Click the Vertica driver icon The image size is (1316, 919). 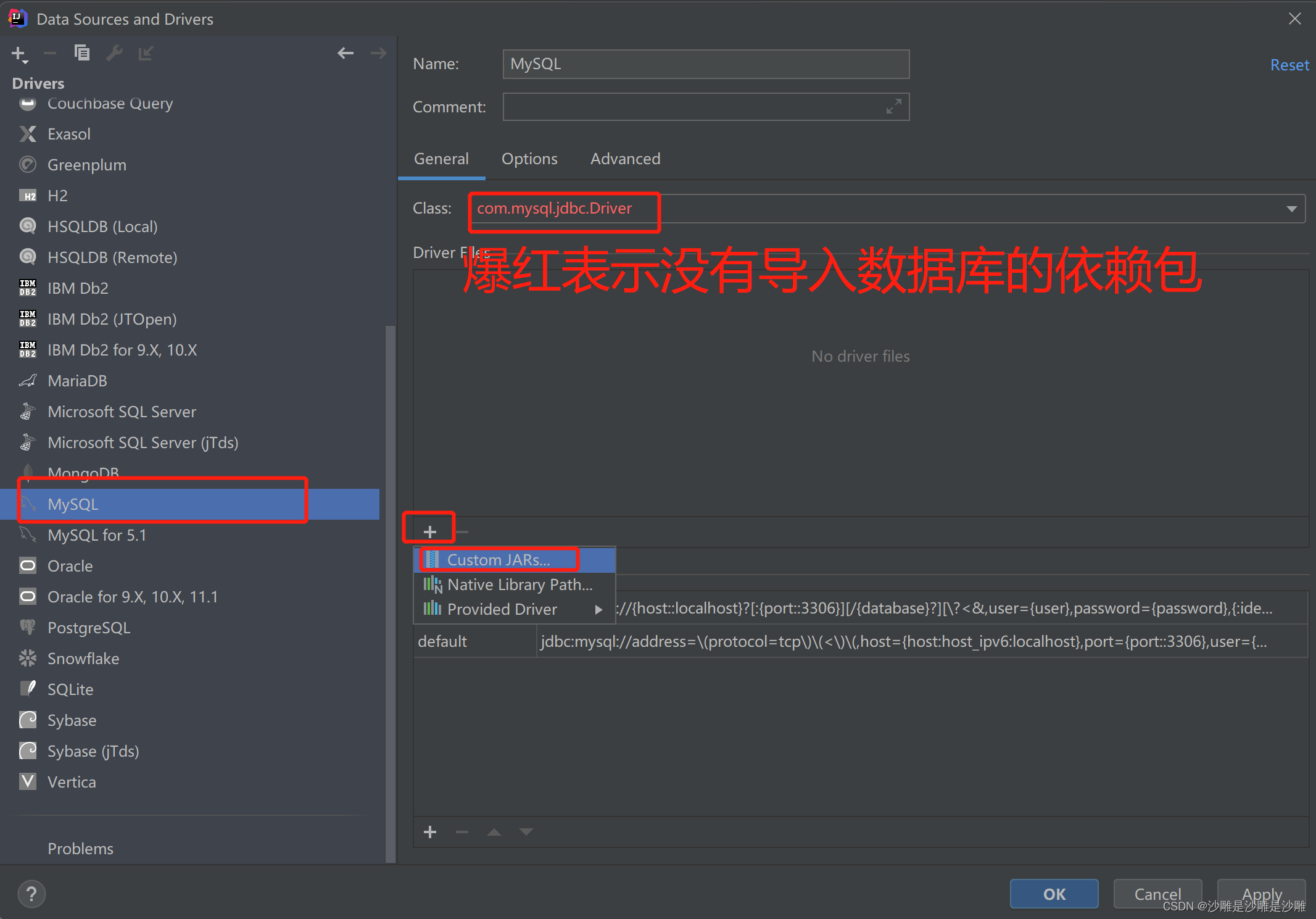point(28,781)
